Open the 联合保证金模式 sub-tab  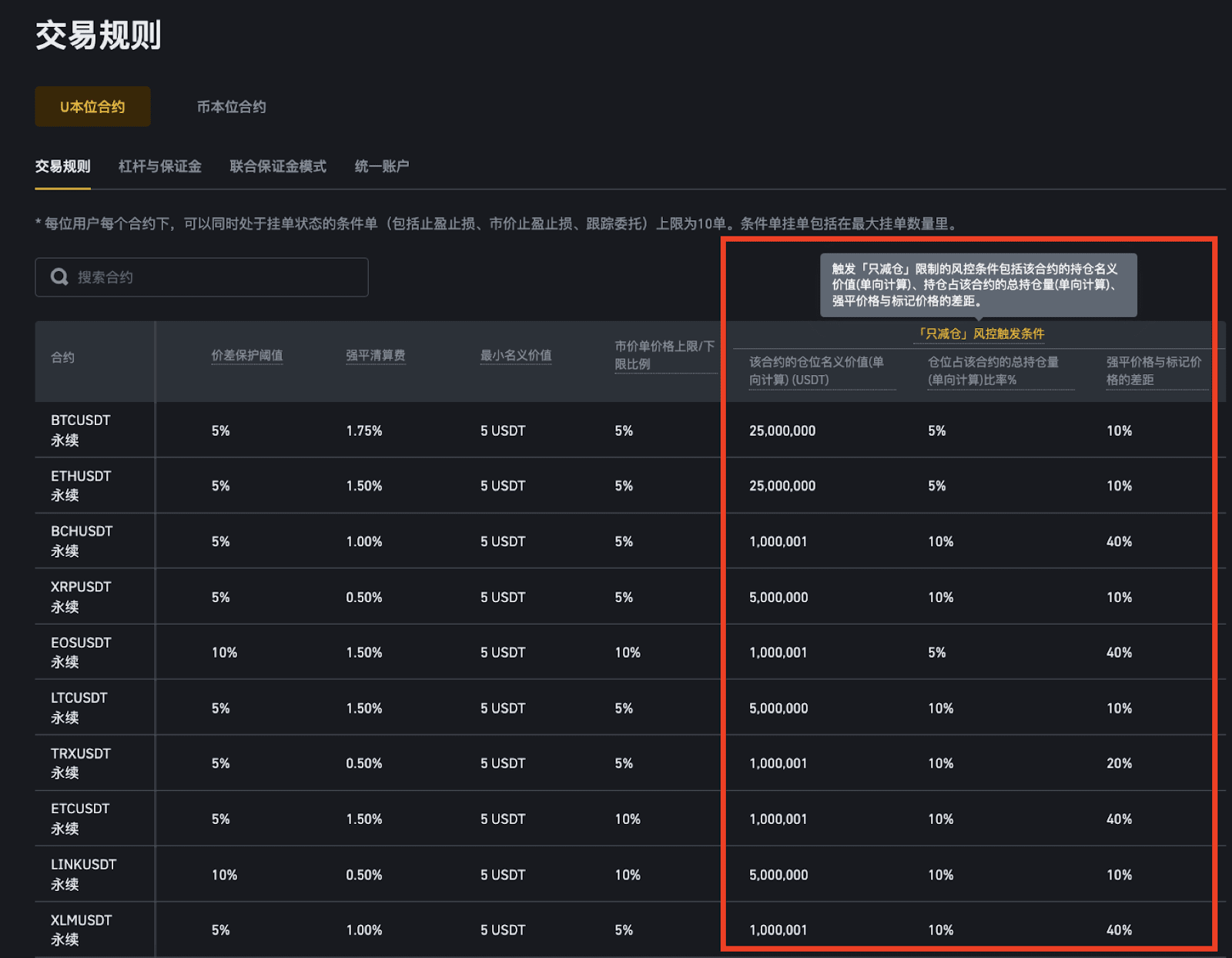tap(278, 166)
